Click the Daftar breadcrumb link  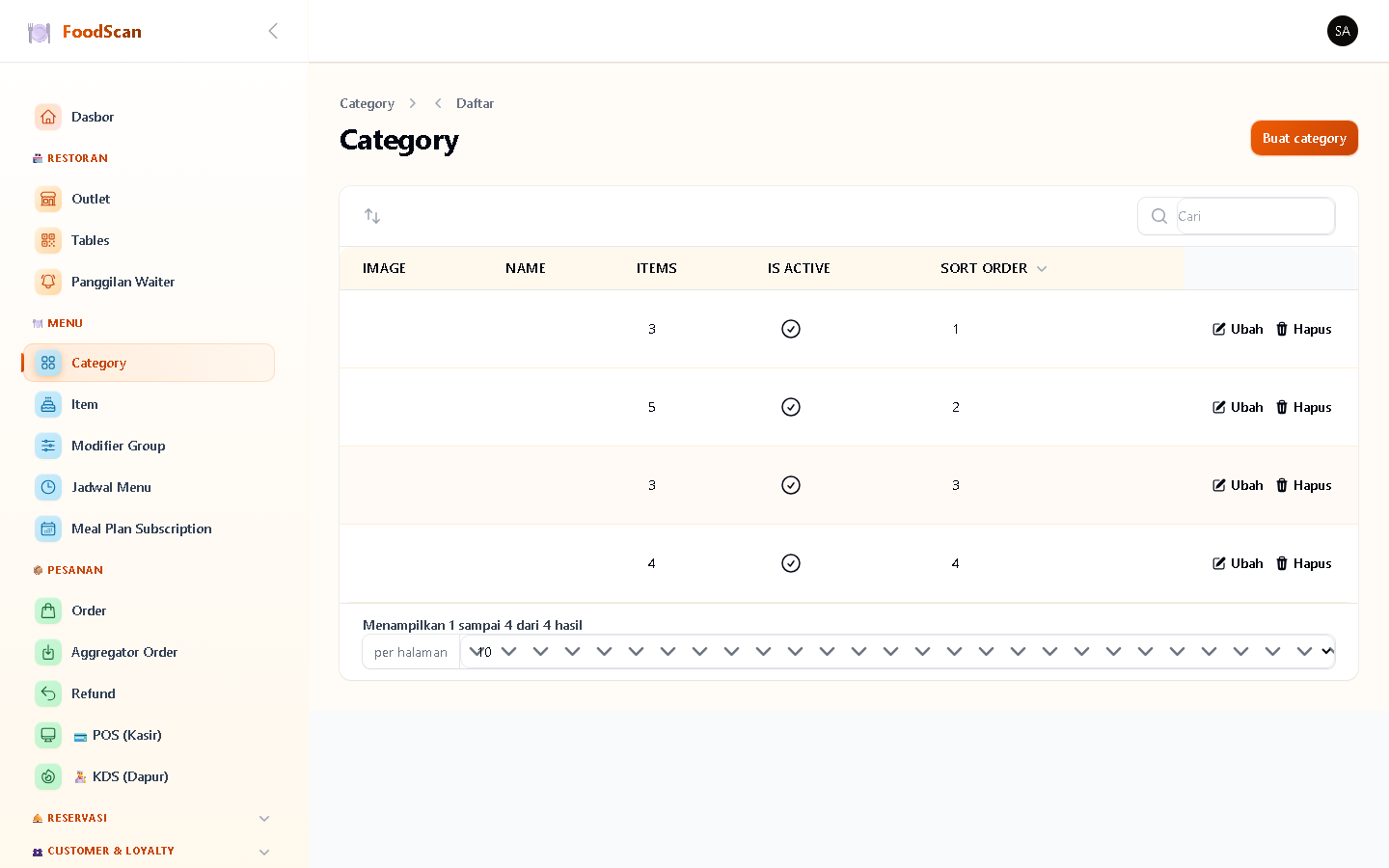coord(475,103)
